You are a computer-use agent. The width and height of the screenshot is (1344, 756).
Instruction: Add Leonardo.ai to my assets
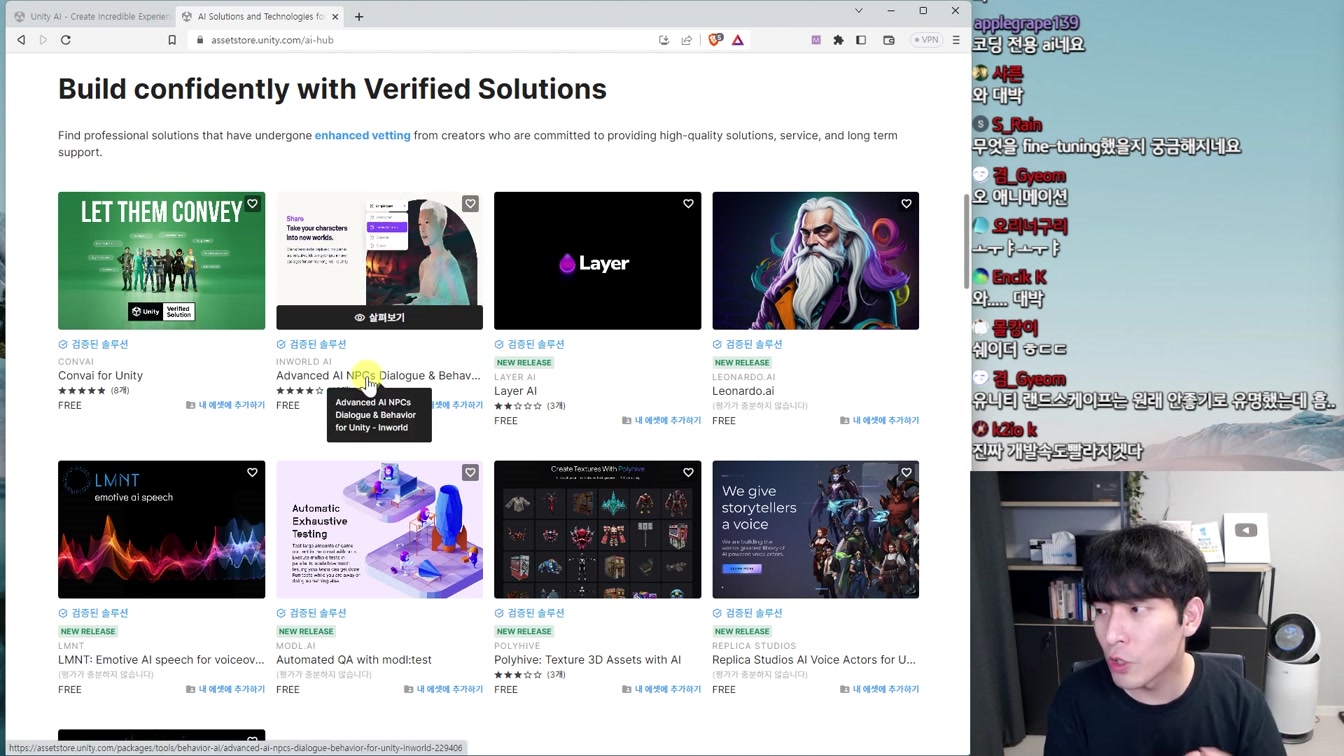click(879, 420)
